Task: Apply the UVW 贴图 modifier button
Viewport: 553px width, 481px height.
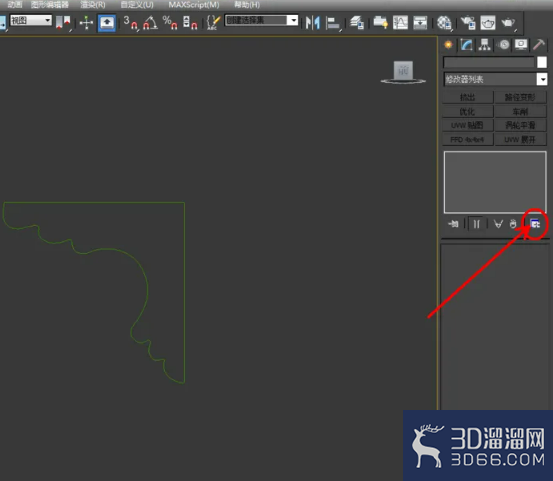Action: 468,125
